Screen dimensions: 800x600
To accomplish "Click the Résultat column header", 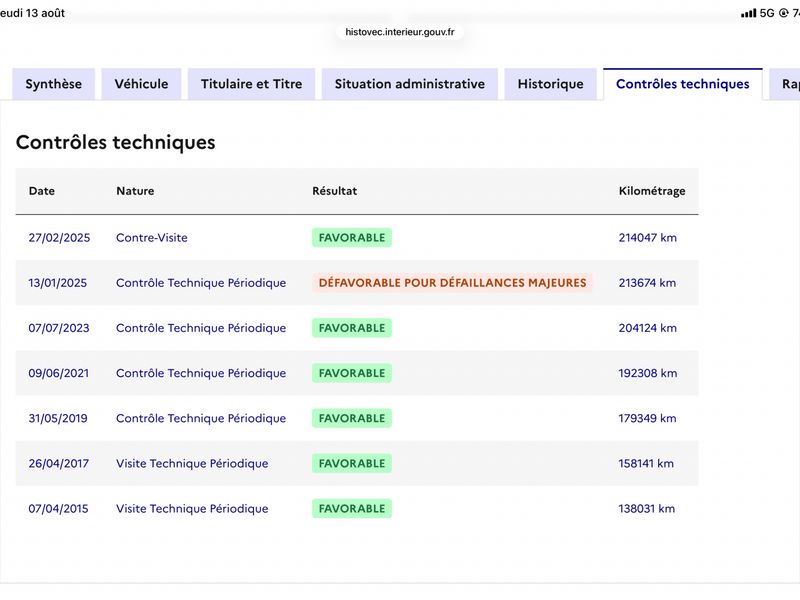I will point(335,191).
